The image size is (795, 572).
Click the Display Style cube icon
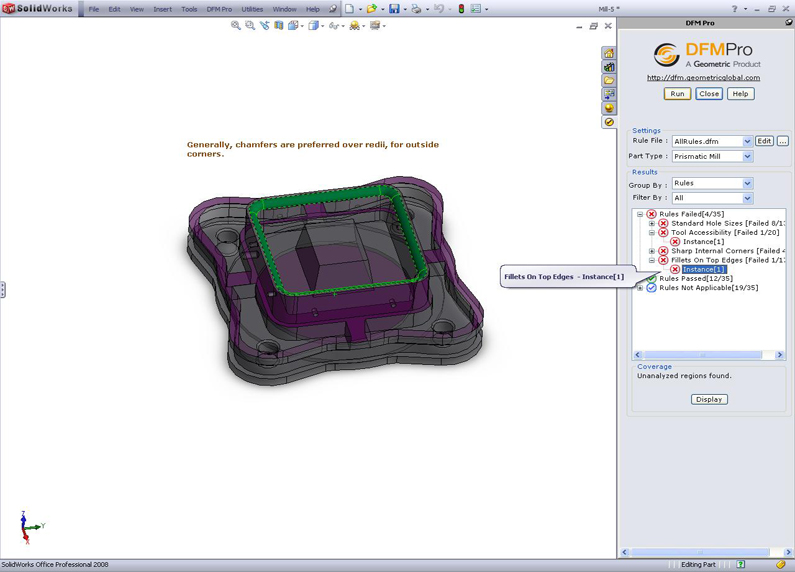(x=313, y=25)
